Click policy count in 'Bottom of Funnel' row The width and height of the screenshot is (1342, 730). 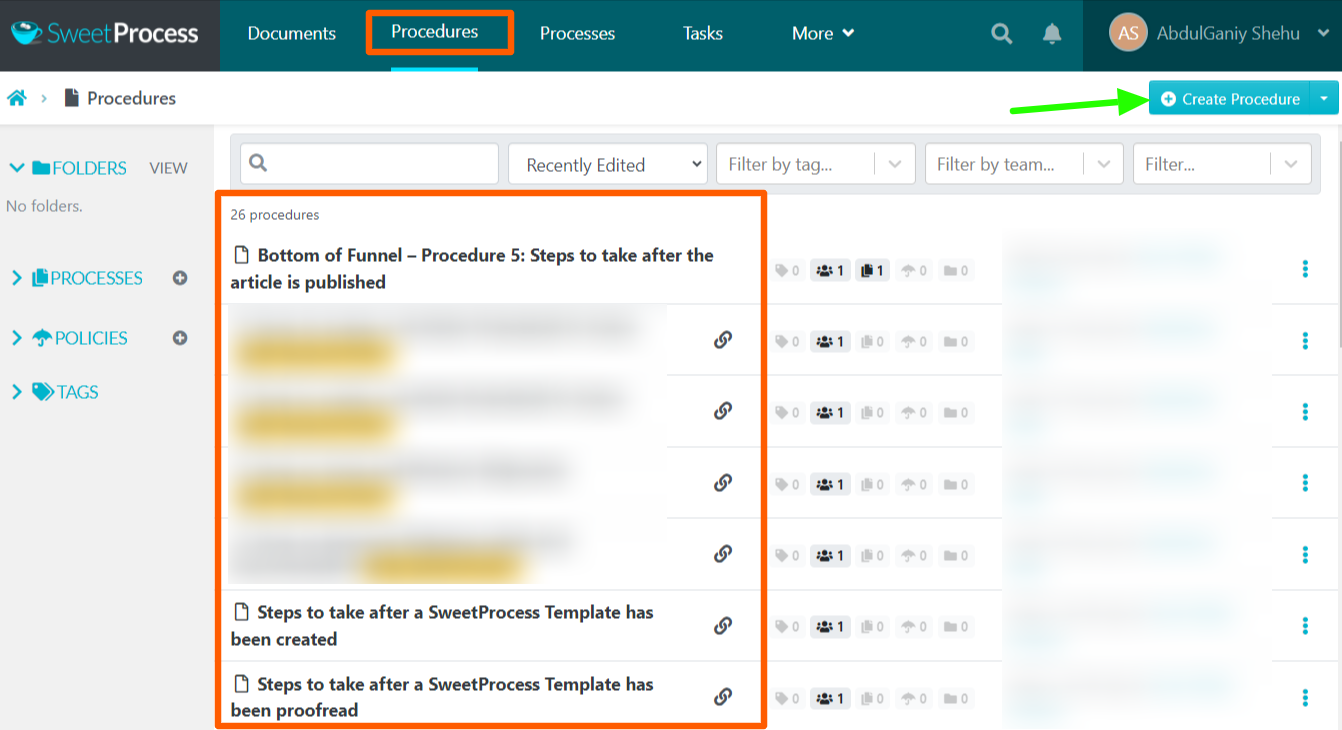915,270
